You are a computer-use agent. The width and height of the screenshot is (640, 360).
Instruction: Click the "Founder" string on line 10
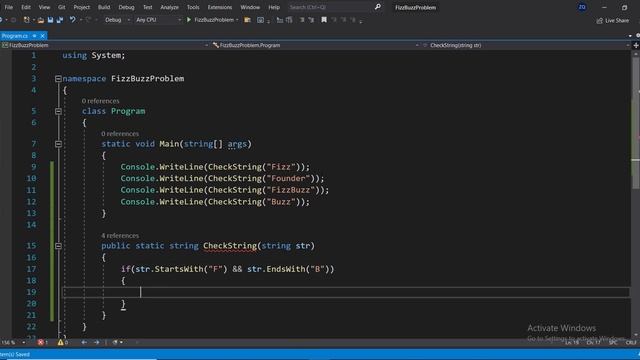288,178
